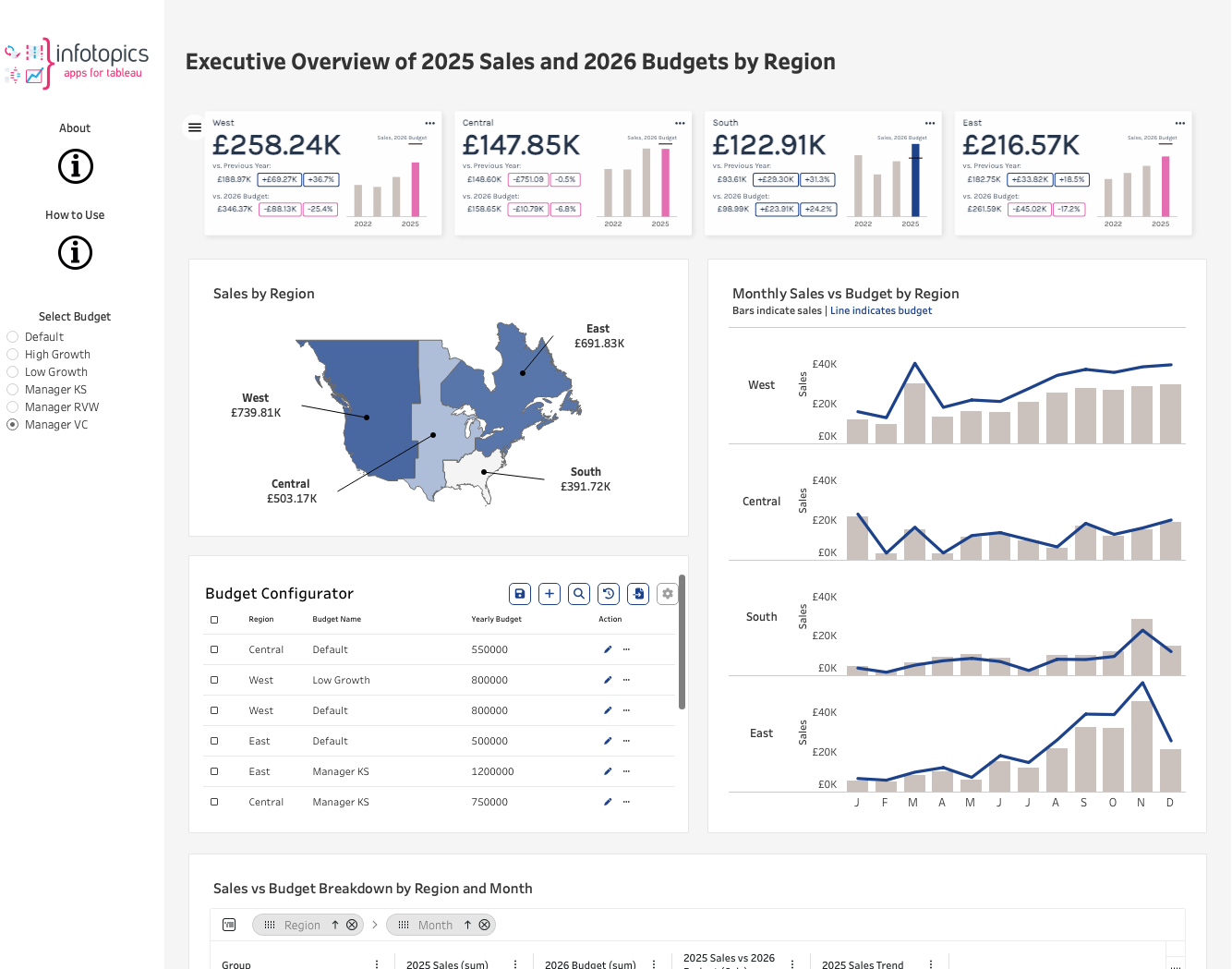Click the East -£45.02K budget variance badge
The height and width of the screenshot is (969, 1232).
pyautogui.click(x=1030, y=209)
